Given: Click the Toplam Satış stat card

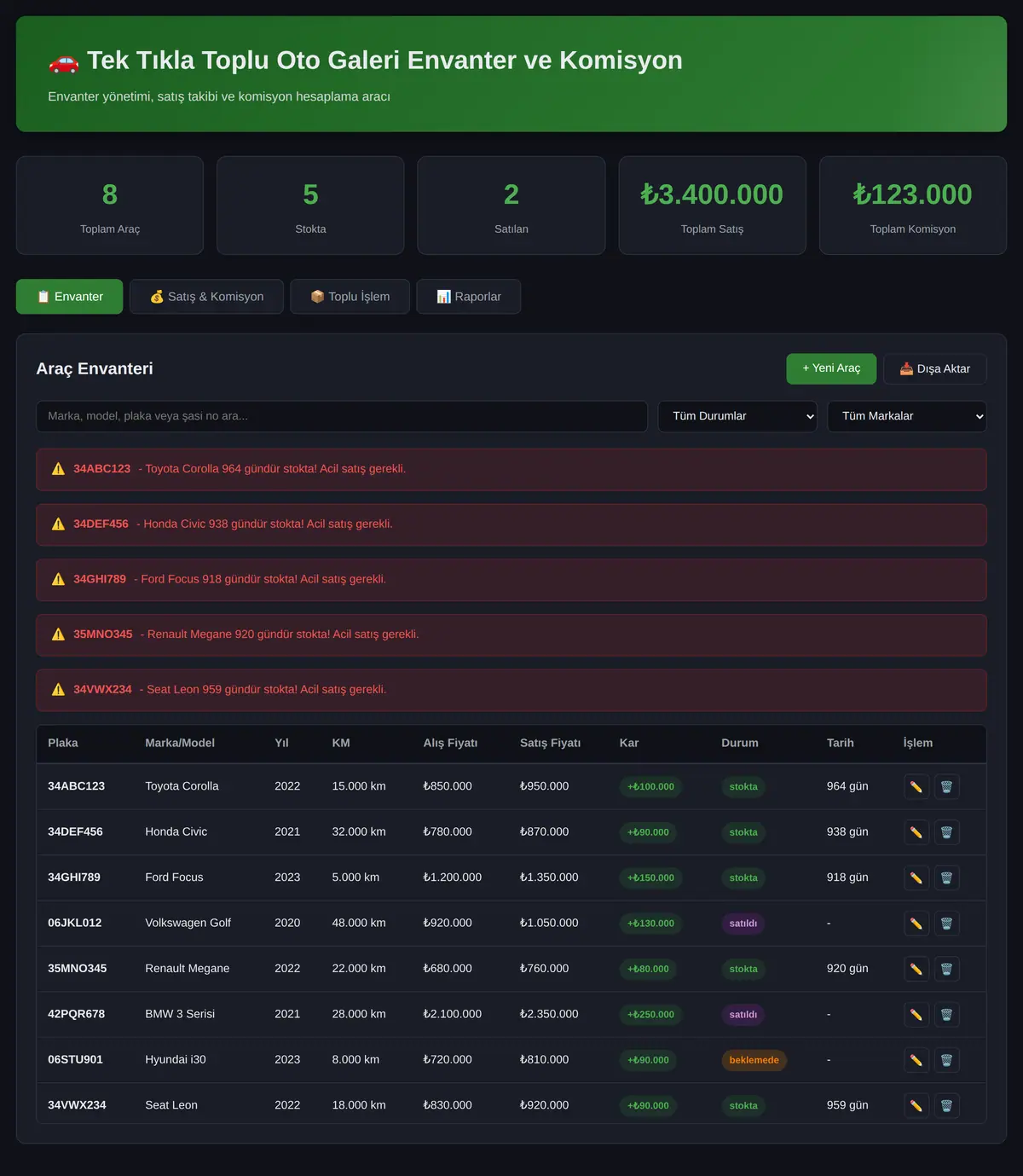Looking at the screenshot, I should pos(712,206).
